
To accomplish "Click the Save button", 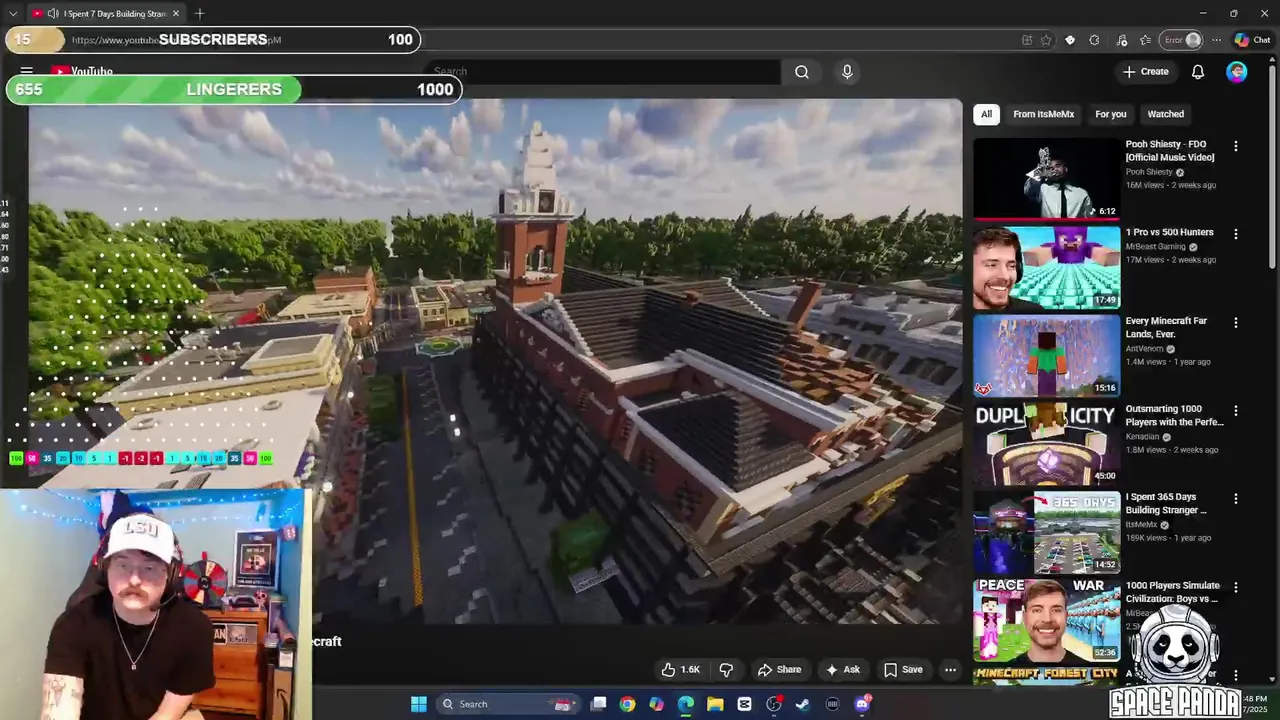I will [x=903, y=669].
